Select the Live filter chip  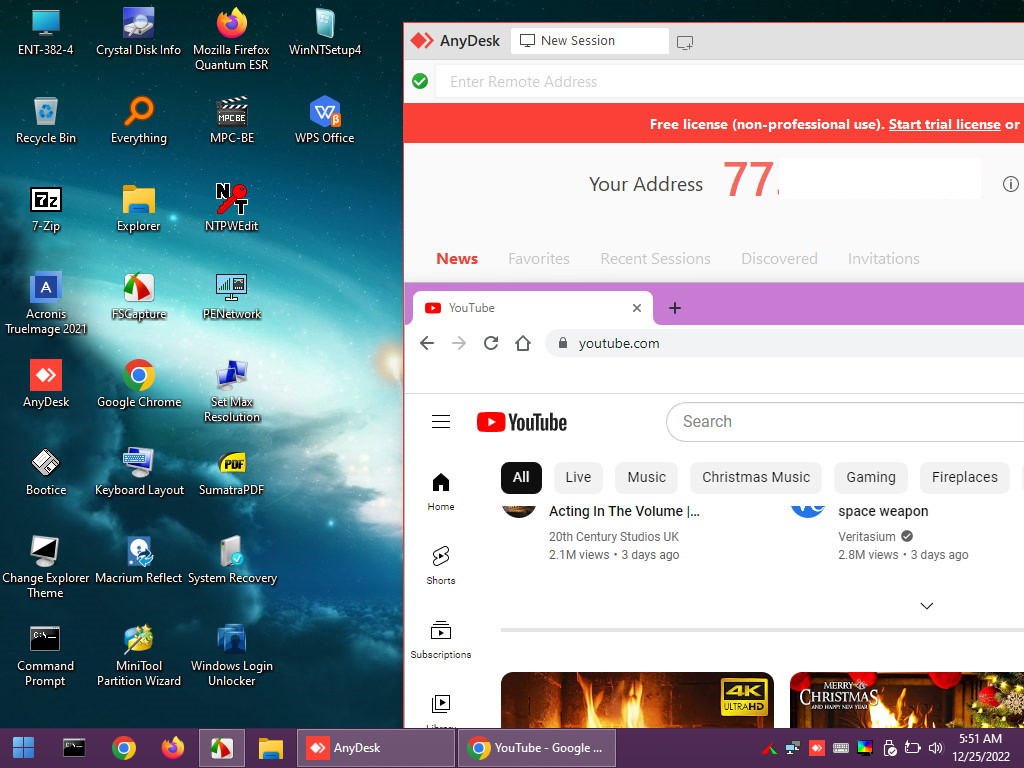click(x=578, y=477)
